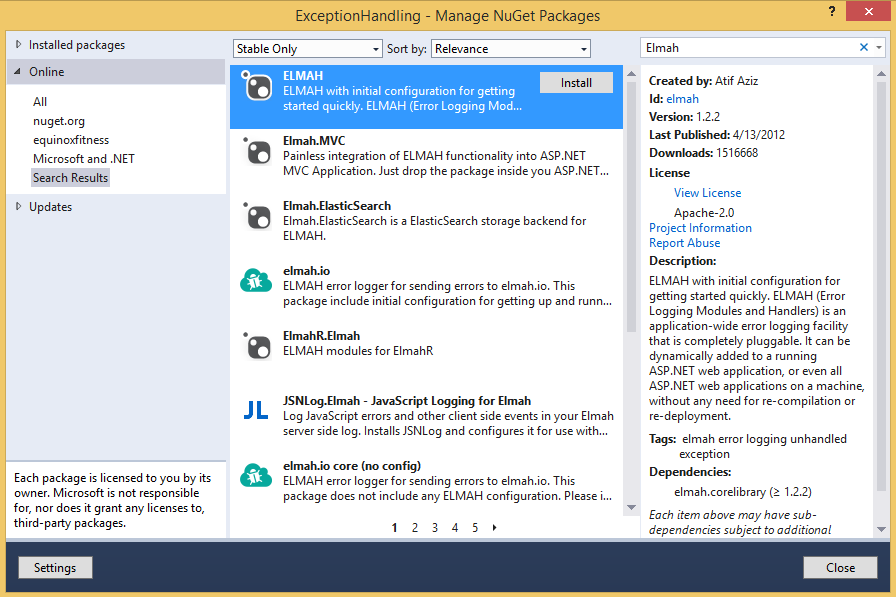Click the Elmah.ElasticSearch package icon

pyautogui.click(x=257, y=217)
